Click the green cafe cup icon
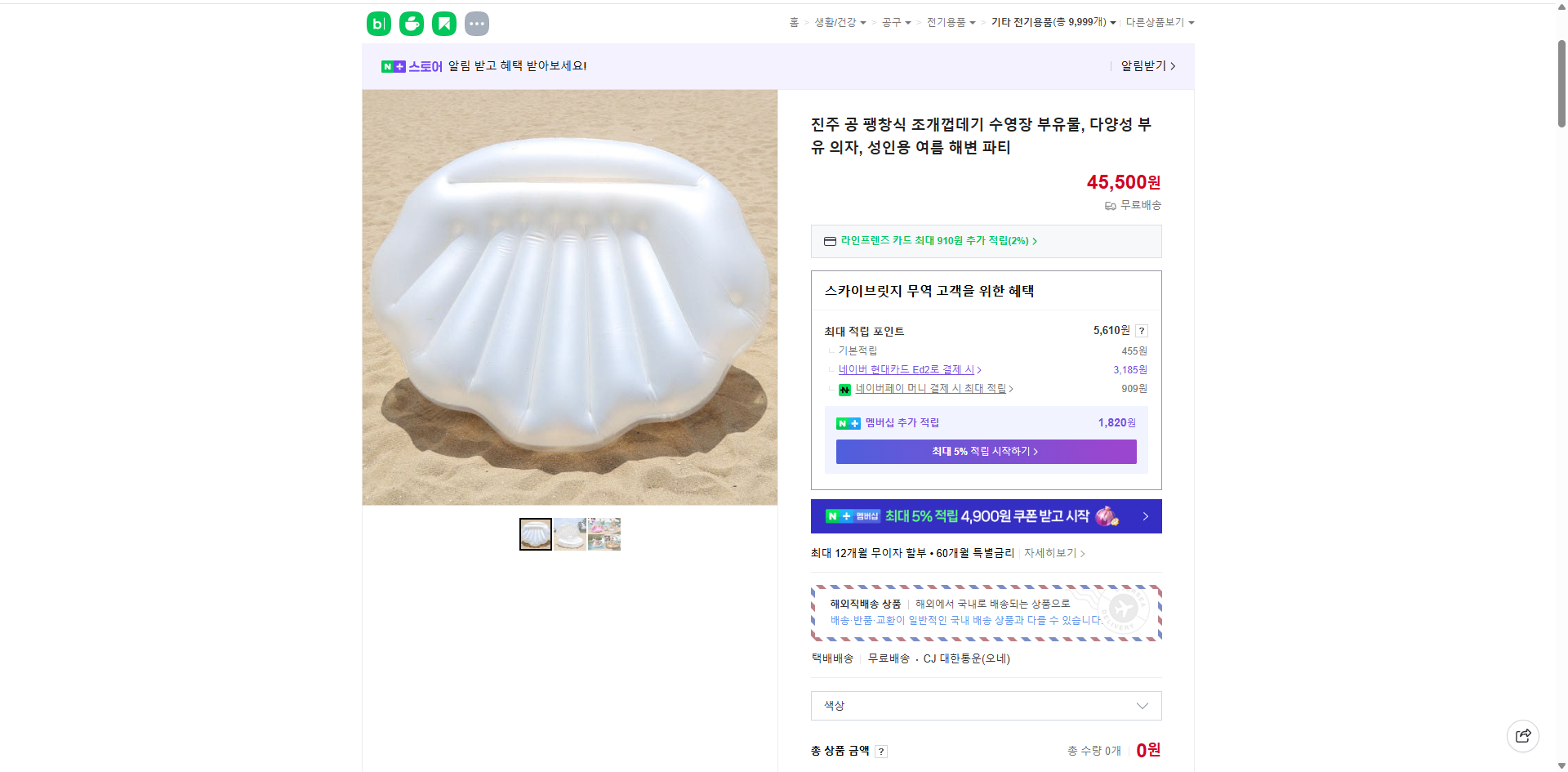 [x=411, y=24]
